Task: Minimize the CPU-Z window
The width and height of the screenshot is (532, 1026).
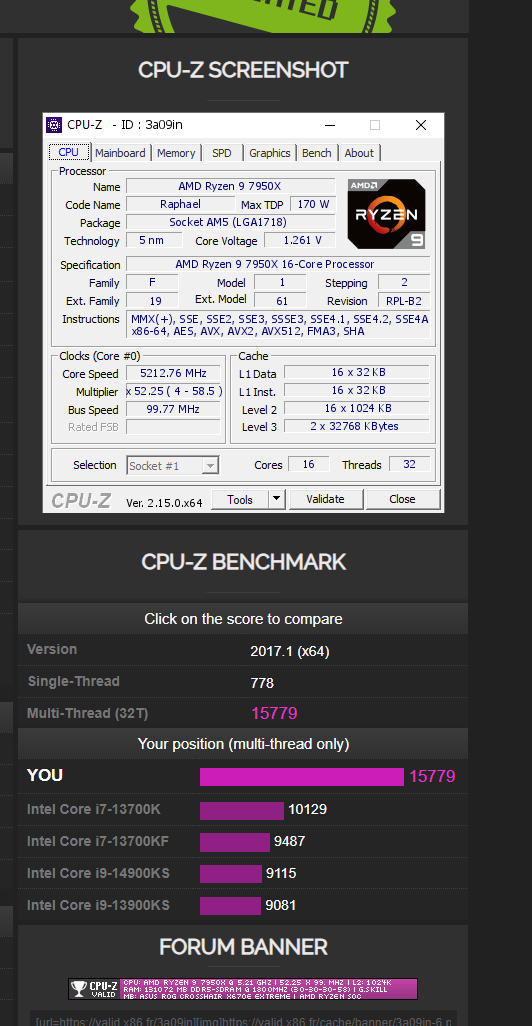Action: pos(330,125)
